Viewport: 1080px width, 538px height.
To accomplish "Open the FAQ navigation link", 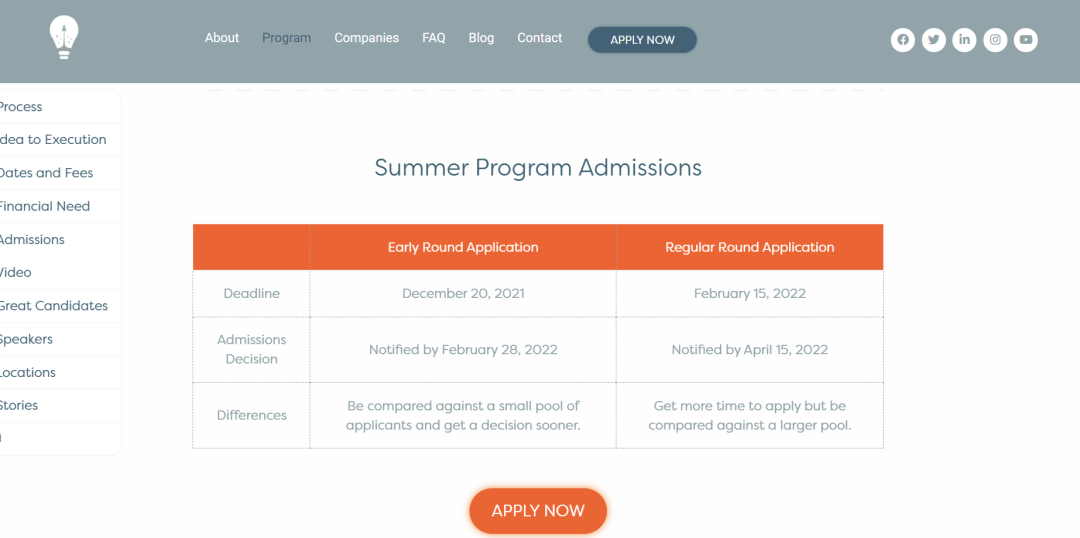I will point(434,38).
